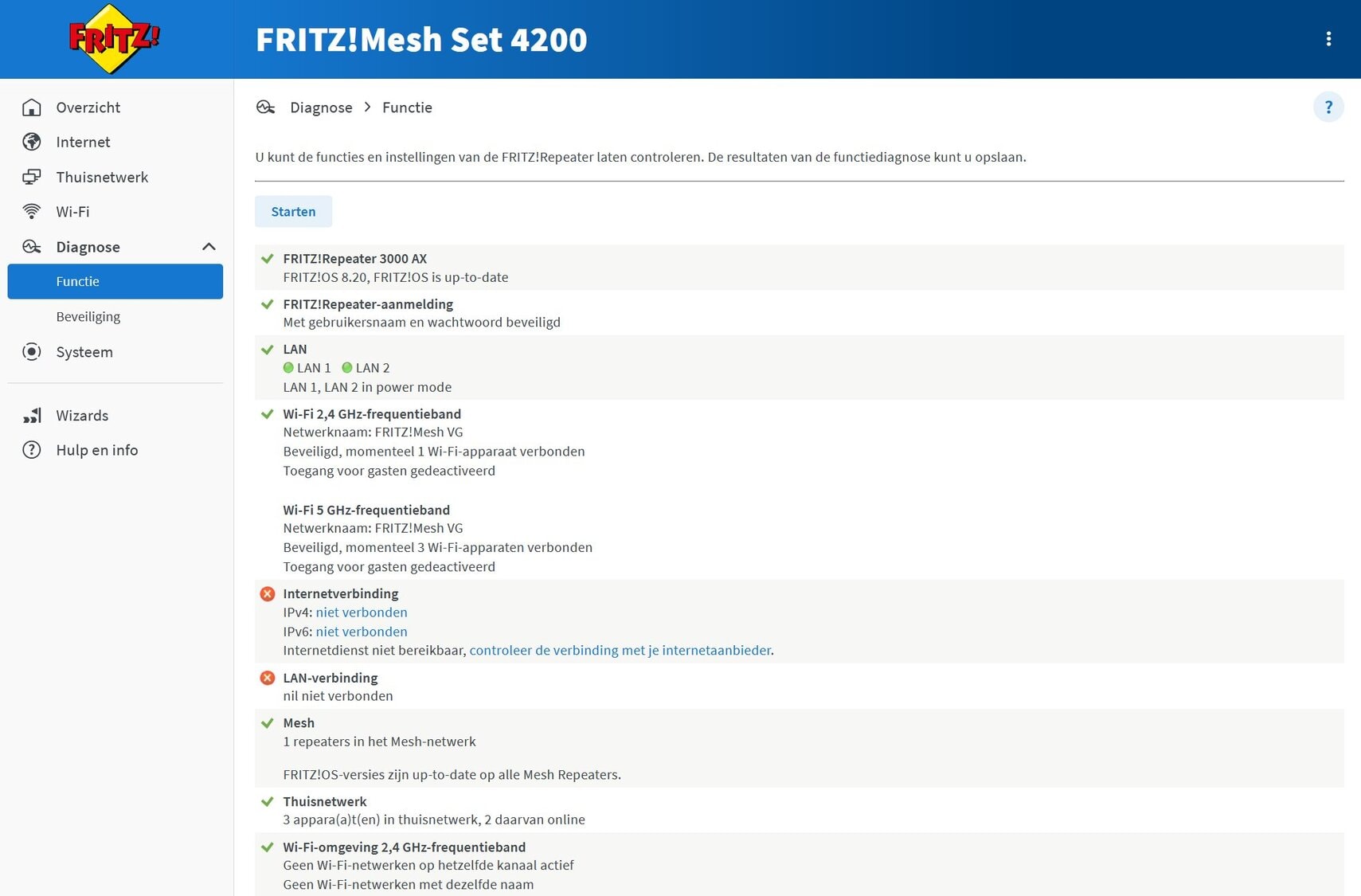Click the help question mark icon

[1328, 107]
